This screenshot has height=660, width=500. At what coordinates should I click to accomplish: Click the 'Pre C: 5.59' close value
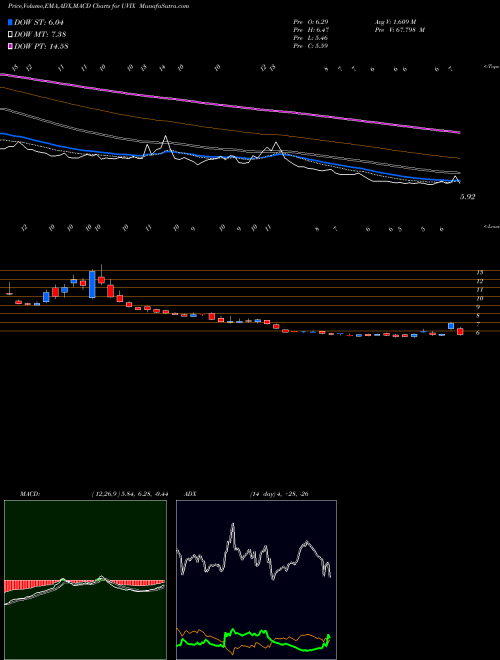point(311,46)
